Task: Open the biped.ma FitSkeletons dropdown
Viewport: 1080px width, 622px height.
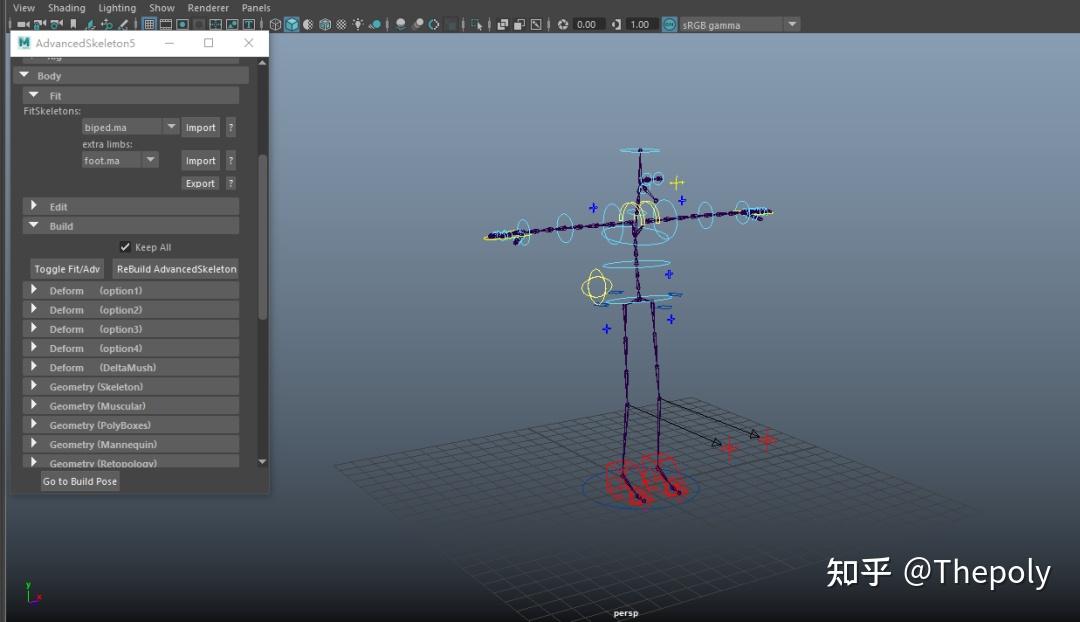Action: (171, 127)
